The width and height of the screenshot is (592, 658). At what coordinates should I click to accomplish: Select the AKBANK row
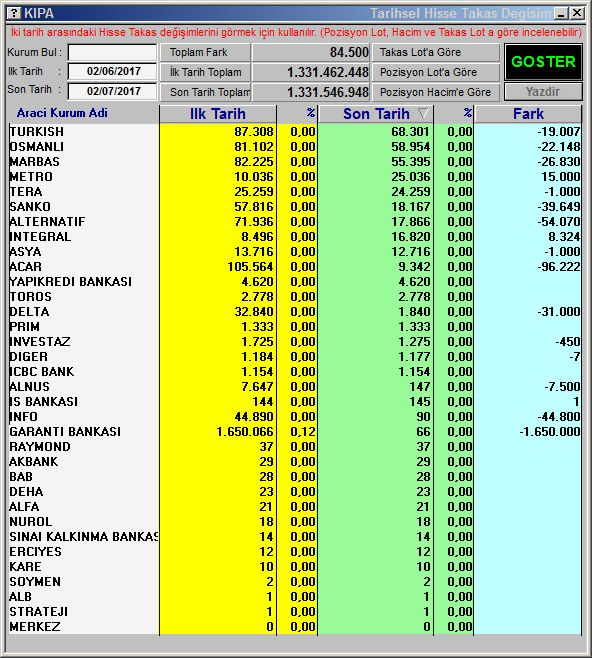click(x=295, y=462)
